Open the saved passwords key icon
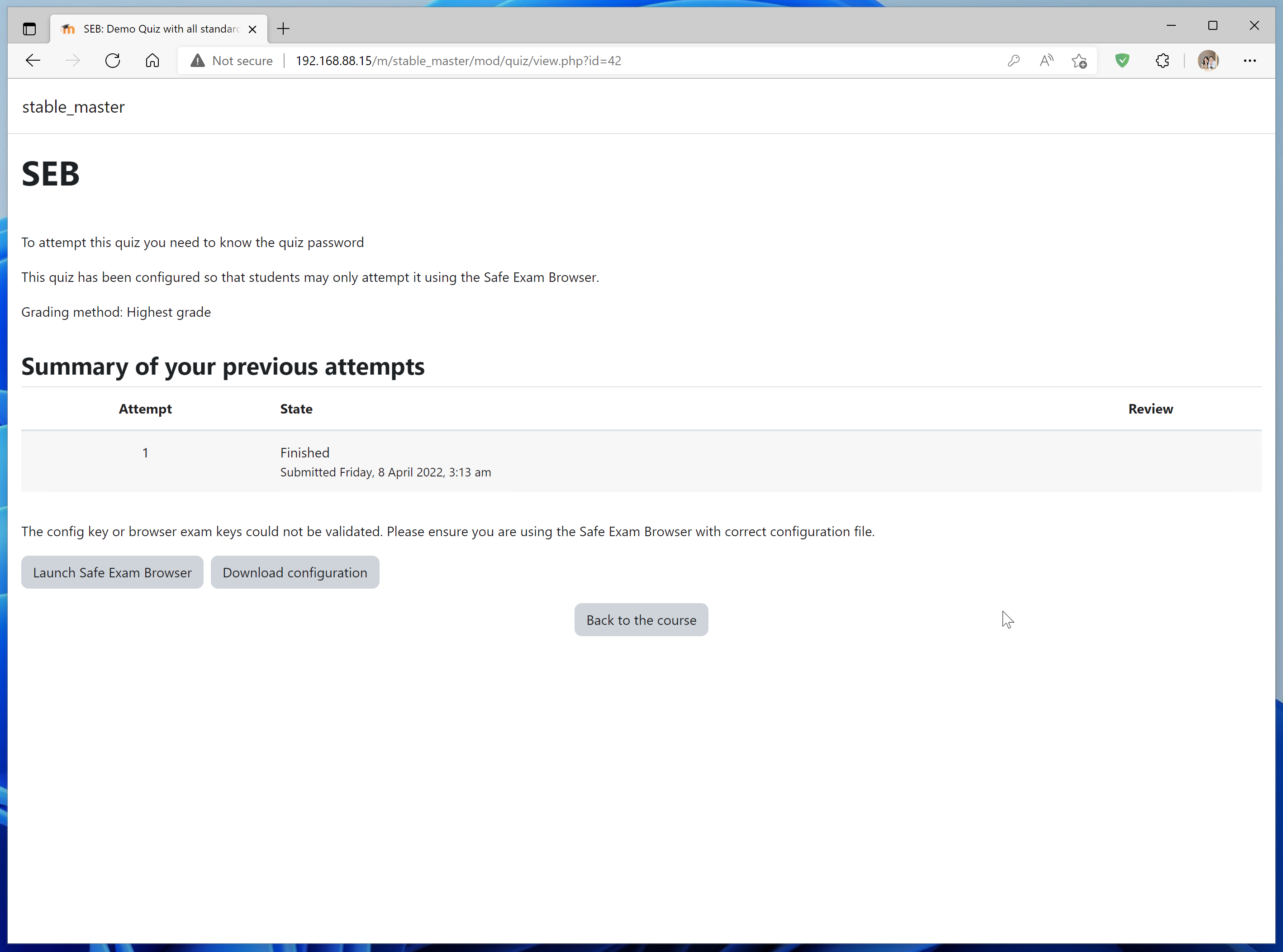The height and width of the screenshot is (952, 1283). point(1013,61)
